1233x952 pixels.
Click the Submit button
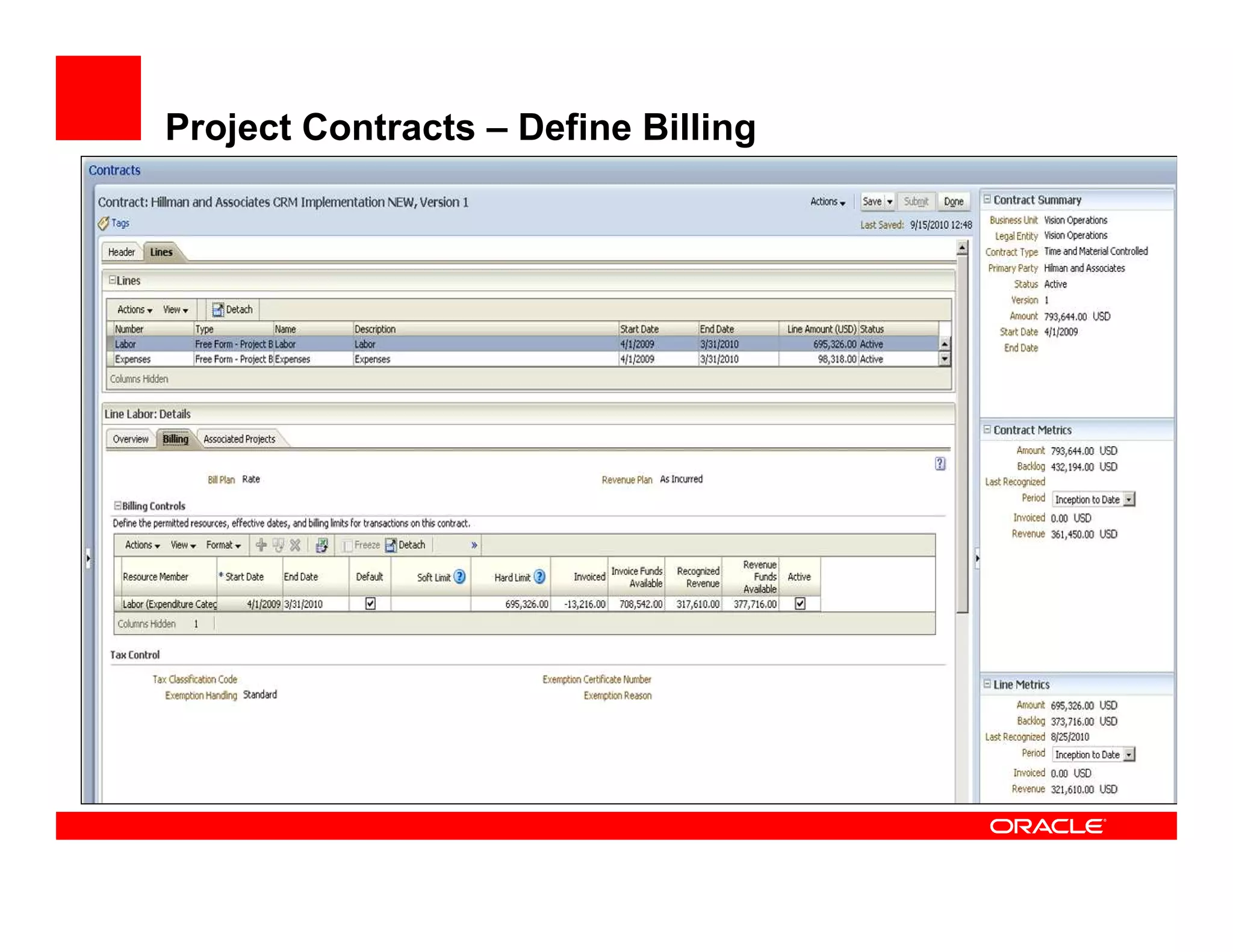click(916, 202)
